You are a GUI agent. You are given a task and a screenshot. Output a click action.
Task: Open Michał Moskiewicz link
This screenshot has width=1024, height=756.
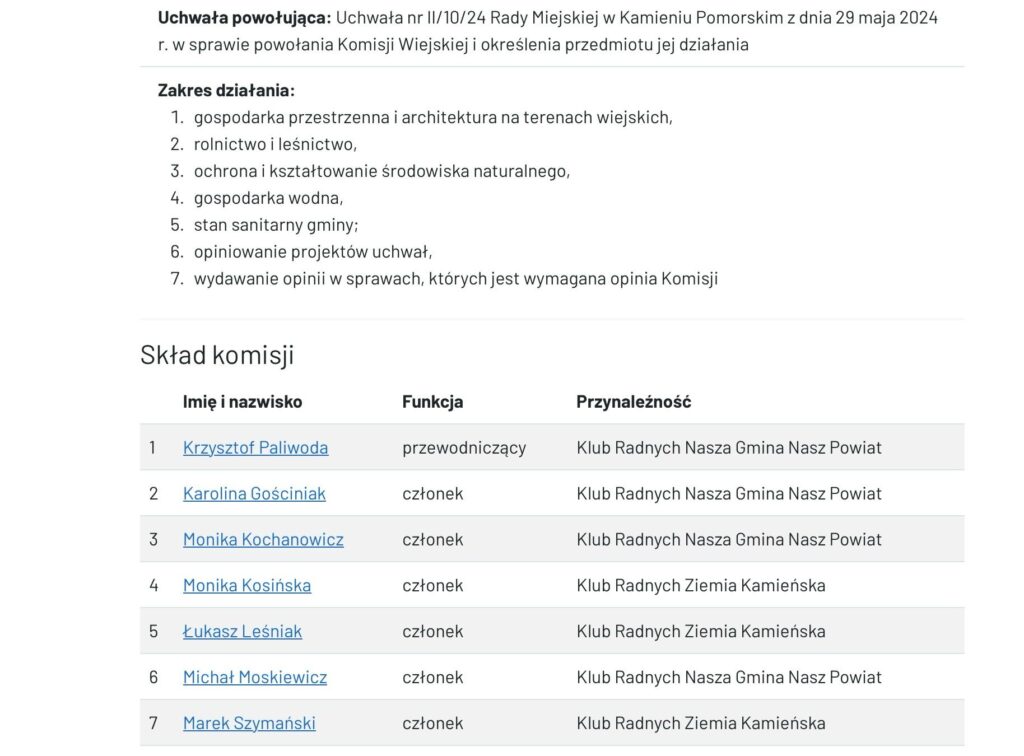point(255,677)
